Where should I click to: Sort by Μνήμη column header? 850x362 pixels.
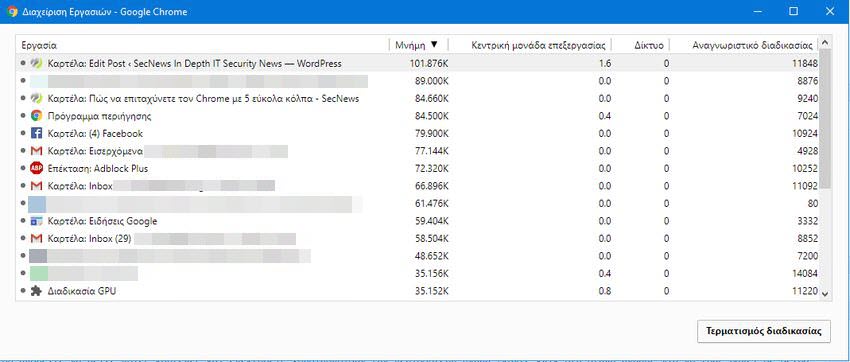click(x=418, y=46)
